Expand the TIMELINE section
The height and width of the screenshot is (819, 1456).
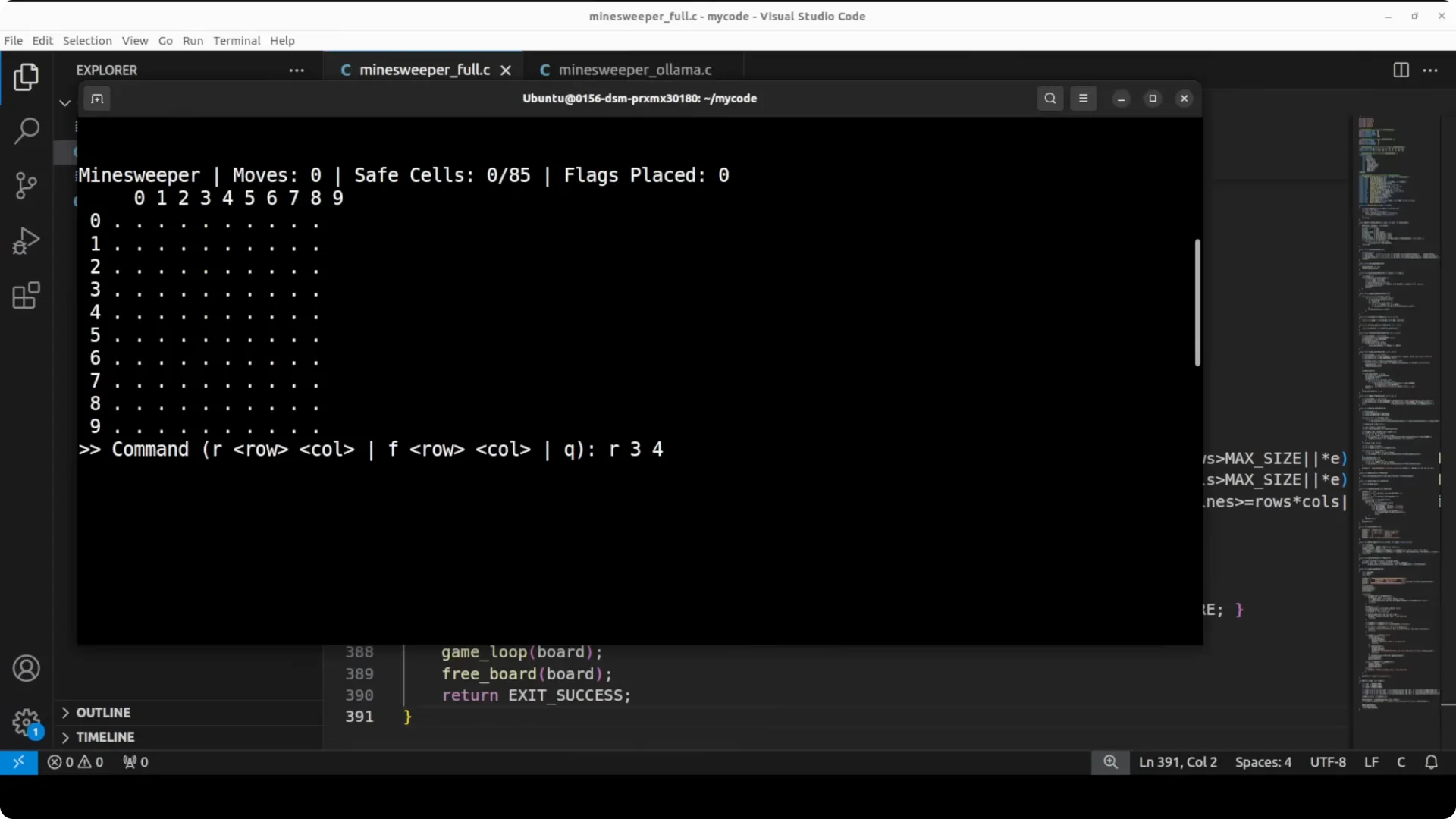pyautogui.click(x=105, y=737)
